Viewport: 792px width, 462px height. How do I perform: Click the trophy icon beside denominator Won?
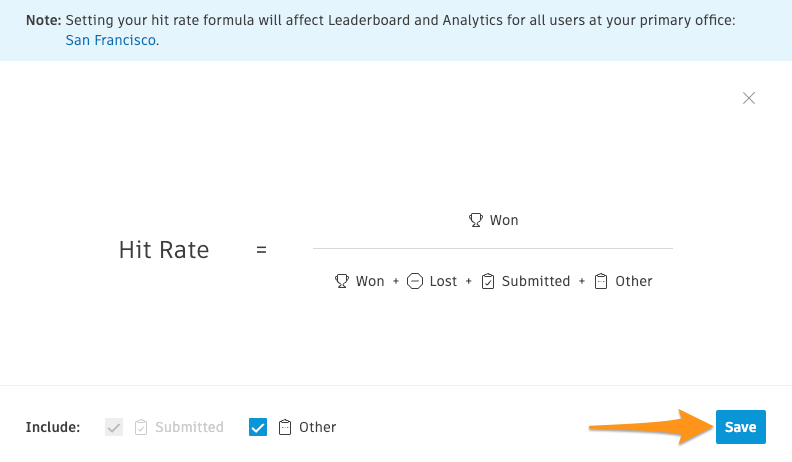pyautogui.click(x=342, y=281)
